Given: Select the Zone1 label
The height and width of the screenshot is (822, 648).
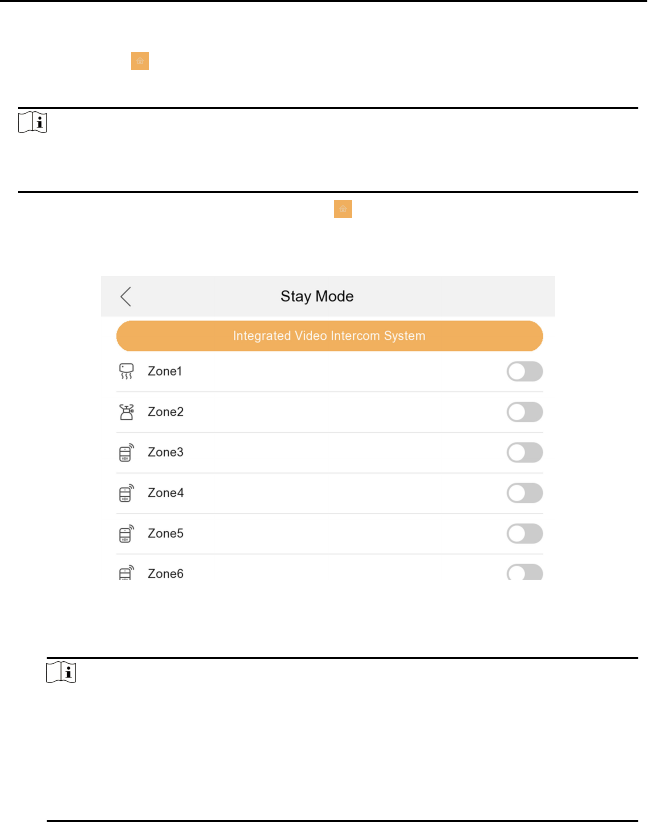Looking at the screenshot, I should coord(165,372).
